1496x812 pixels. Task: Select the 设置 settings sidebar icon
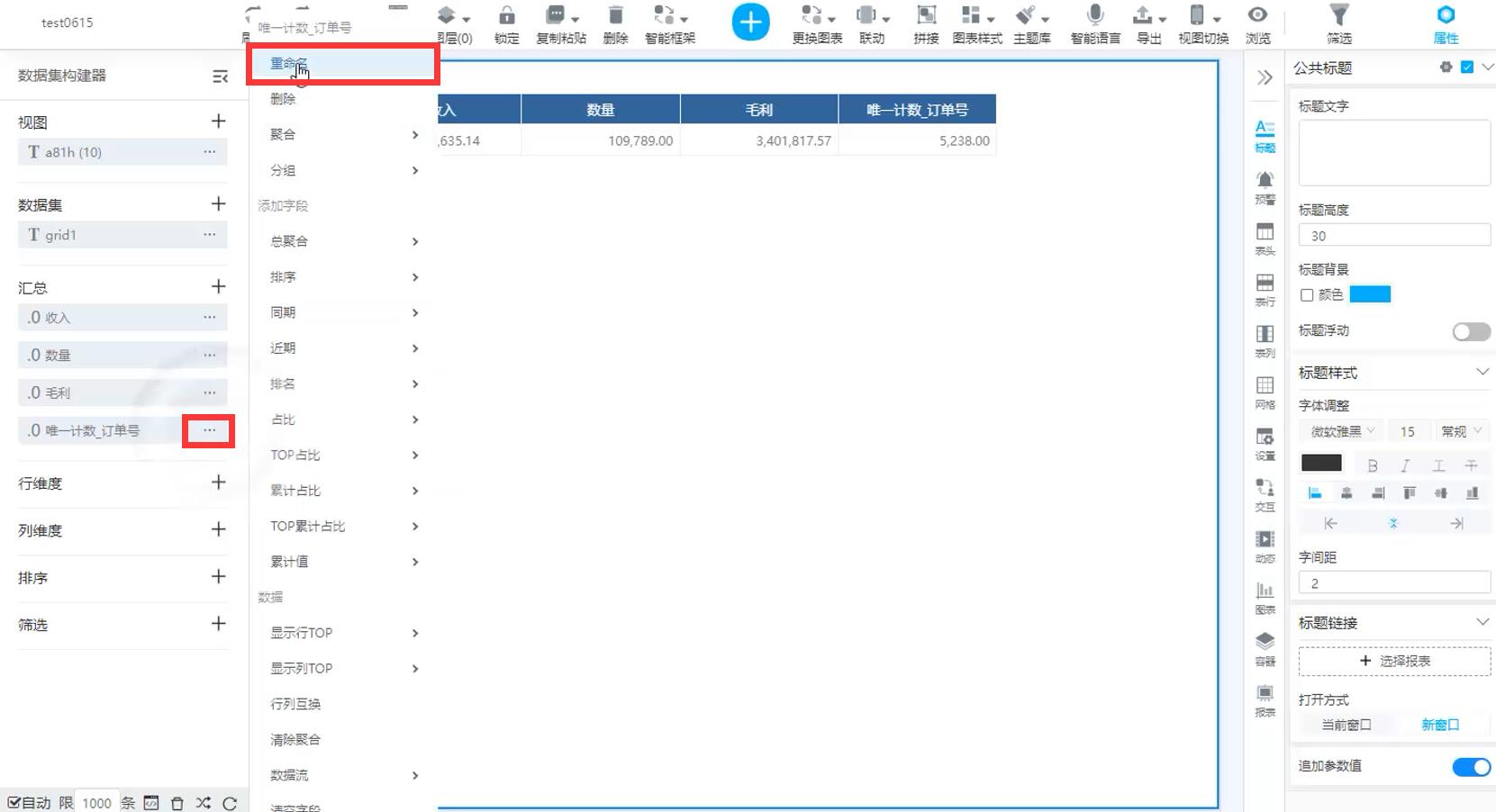(1265, 444)
